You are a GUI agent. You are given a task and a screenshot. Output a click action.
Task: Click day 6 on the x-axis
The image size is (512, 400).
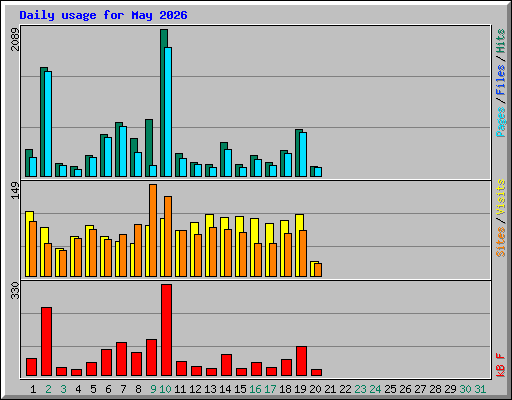point(108,389)
